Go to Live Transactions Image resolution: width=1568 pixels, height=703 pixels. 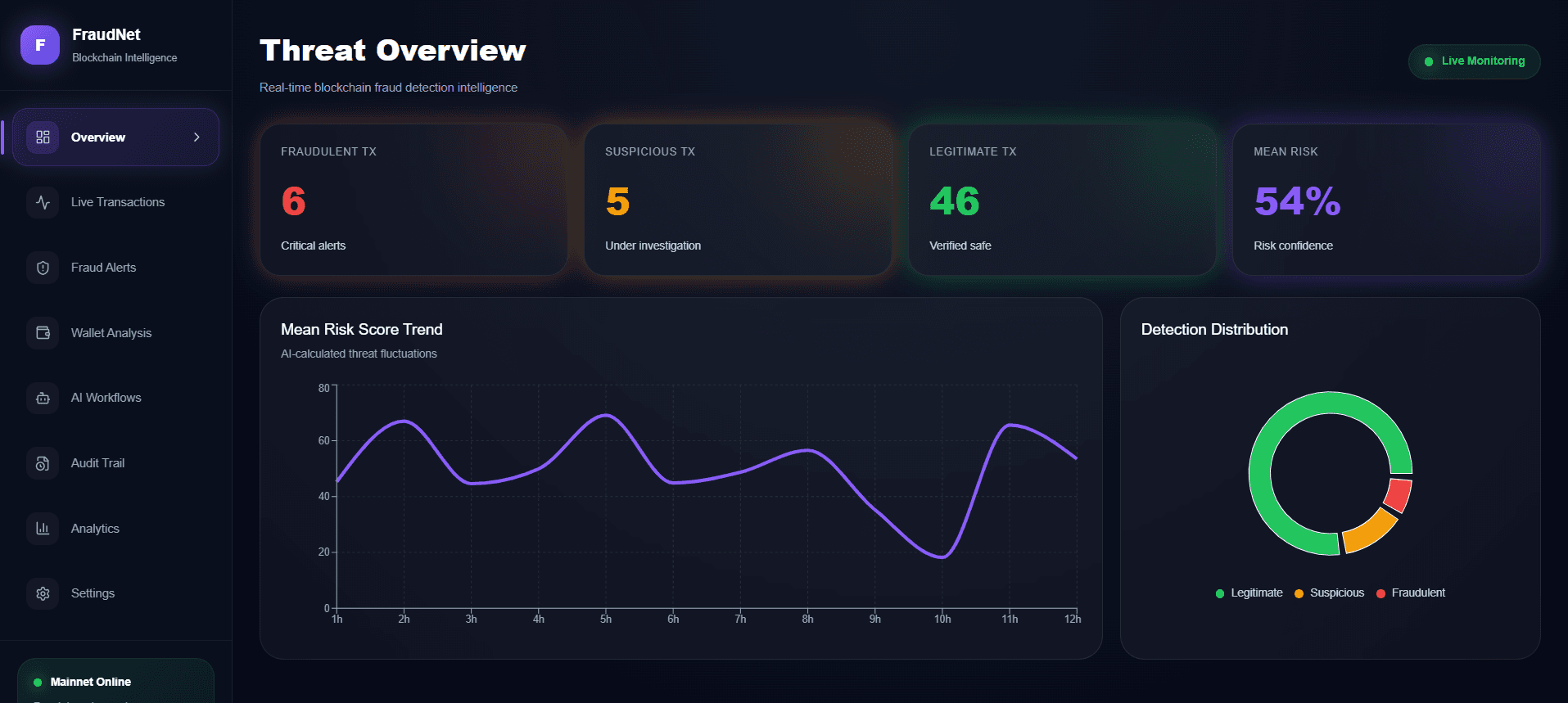point(115,202)
